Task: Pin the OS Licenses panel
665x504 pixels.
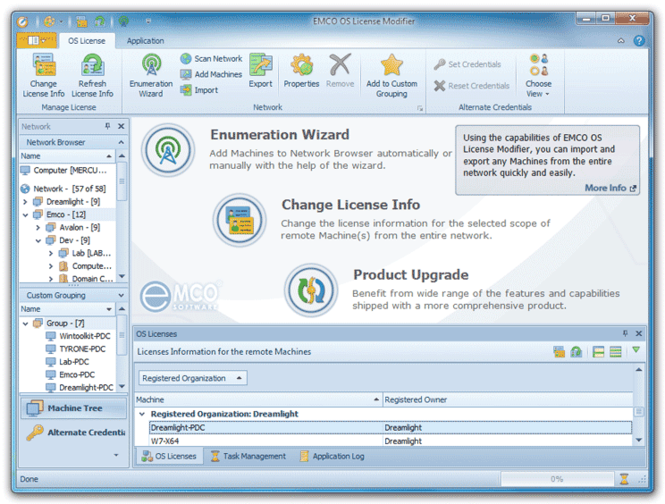Action: 625,333
